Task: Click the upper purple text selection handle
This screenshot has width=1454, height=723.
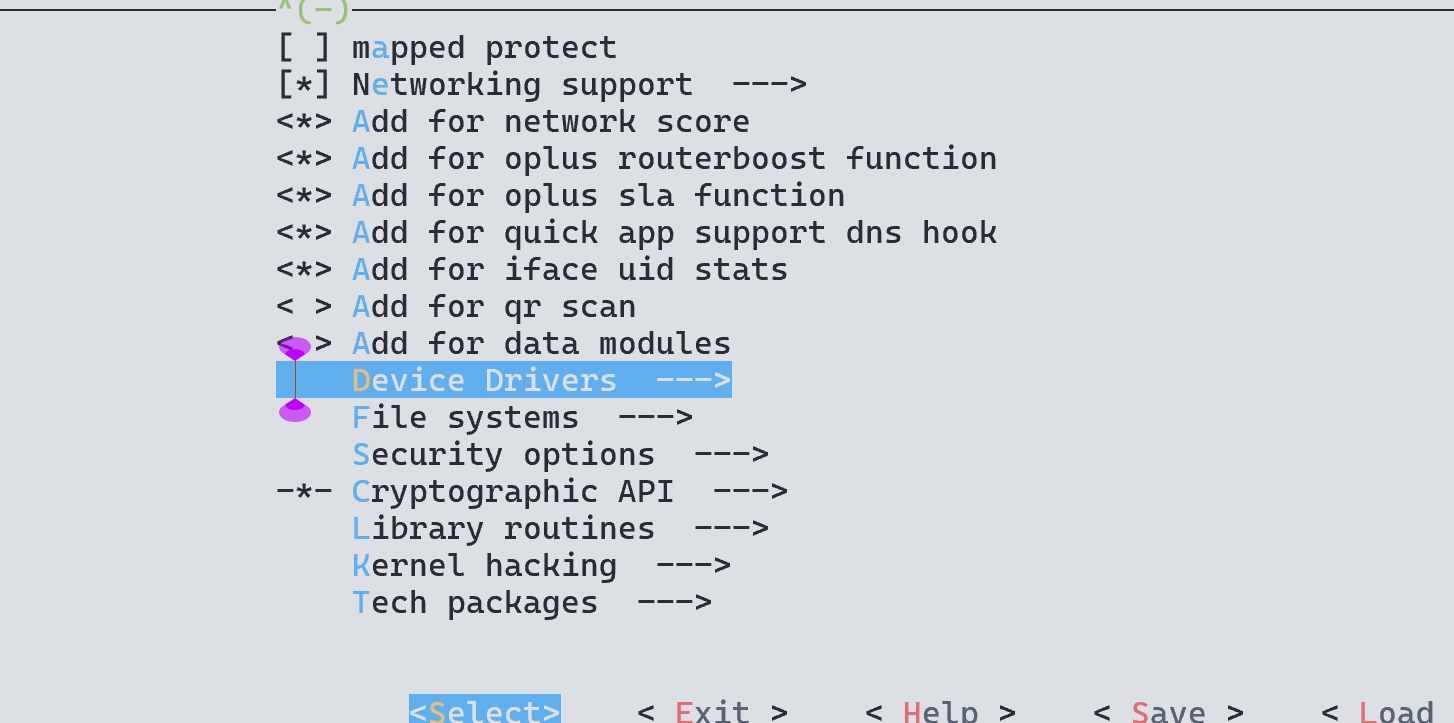Action: [295, 348]
